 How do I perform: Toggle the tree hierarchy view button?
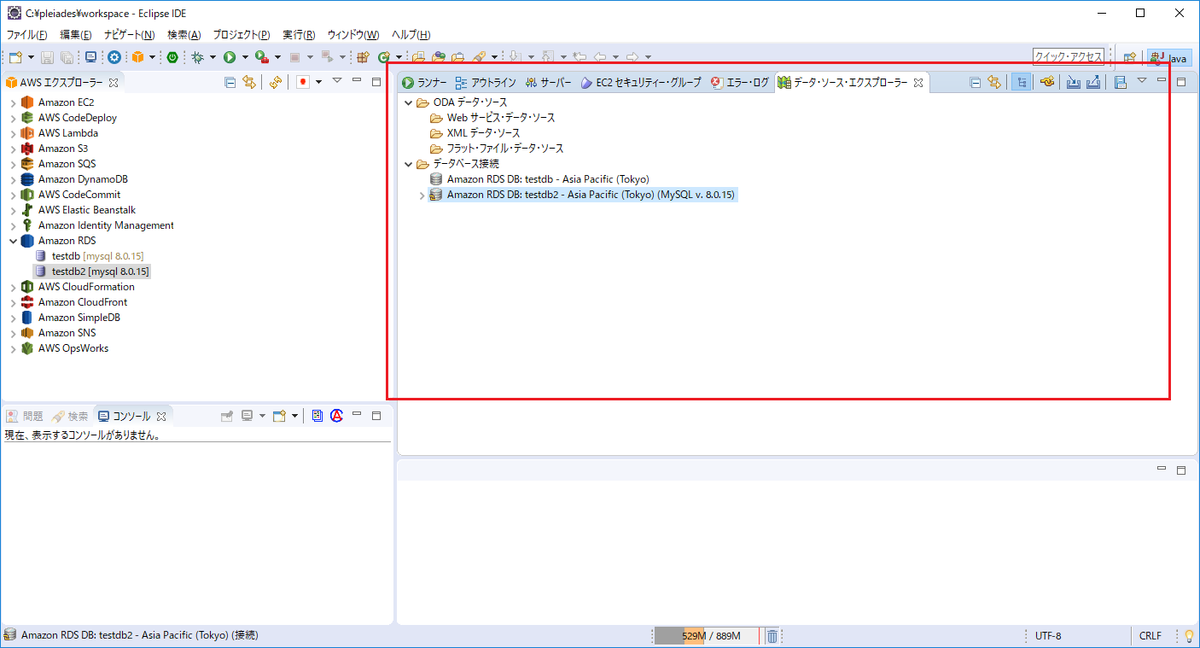pyautogui.click(x=1021, y=82)
